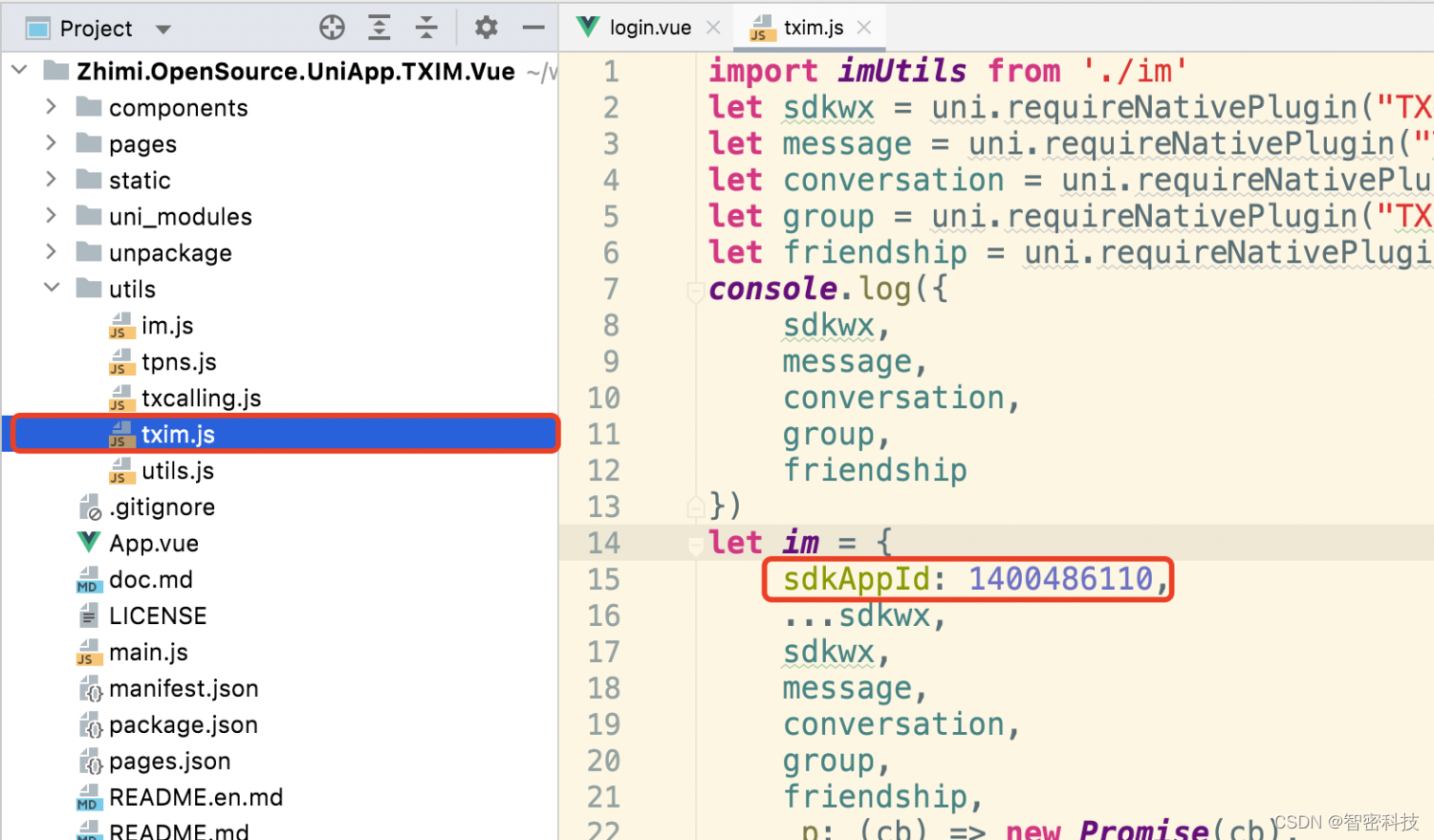Expand the components folder
1434x840 pixels.
coord(52,106)
